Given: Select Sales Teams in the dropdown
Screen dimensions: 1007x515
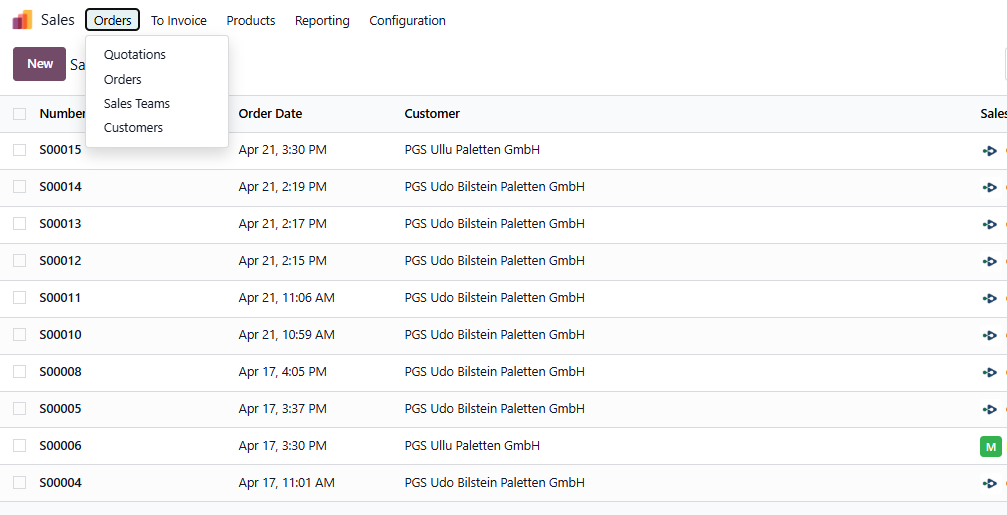Looking at the screenshot, I should click(x=137, y=104).
